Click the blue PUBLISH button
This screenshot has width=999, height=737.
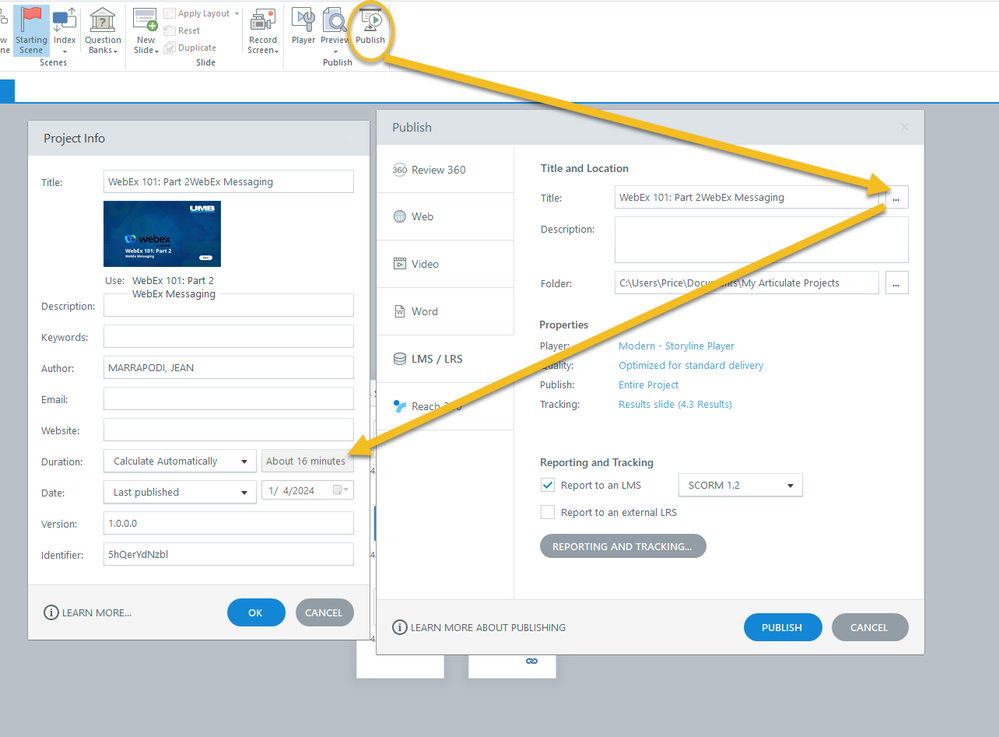(782, 627)
